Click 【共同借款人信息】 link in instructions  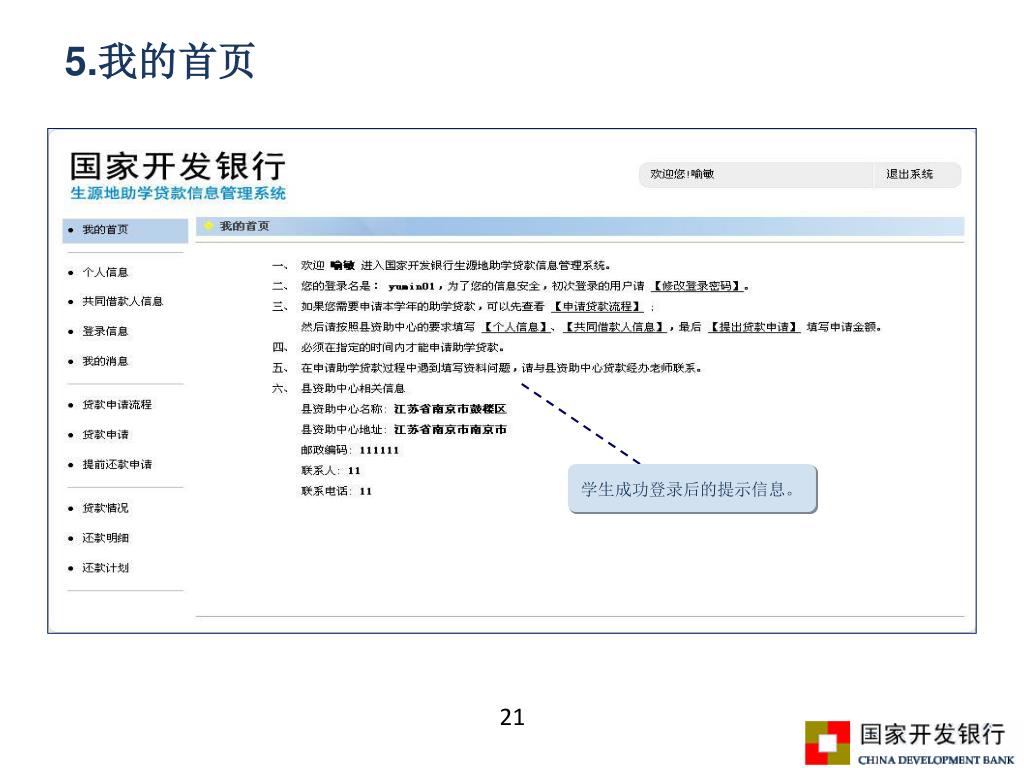click(615, 327)
